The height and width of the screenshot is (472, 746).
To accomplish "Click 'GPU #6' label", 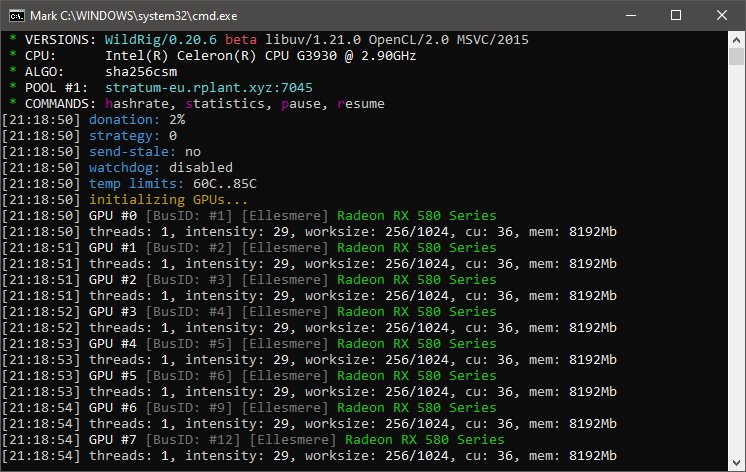I will pyautogui.click(x=113, y=408).
